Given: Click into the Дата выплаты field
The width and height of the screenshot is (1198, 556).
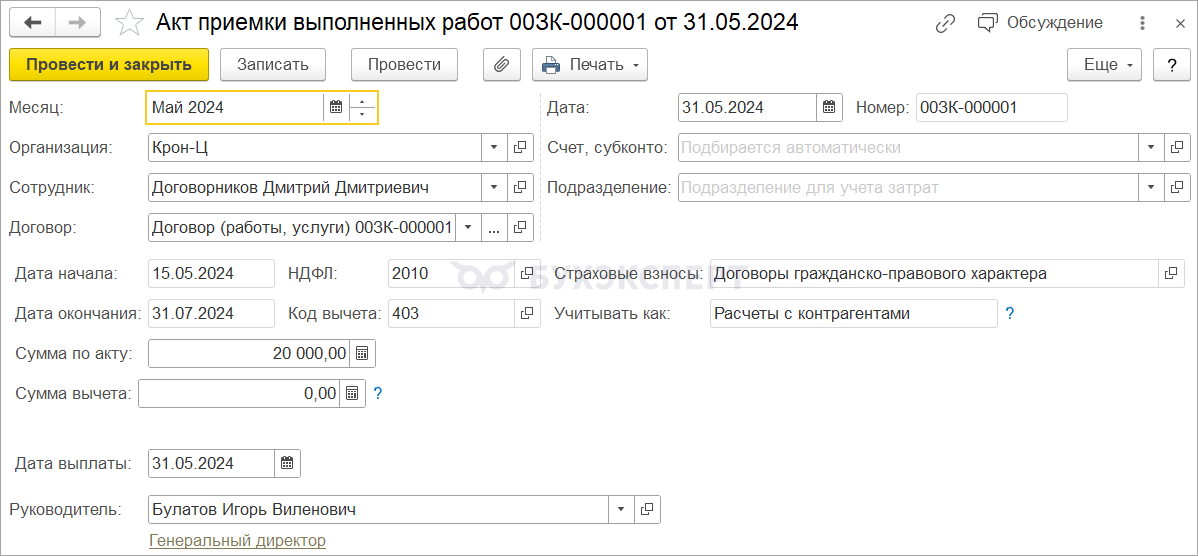Looking at the screenshot, I should pyautogui.click(x=211, y=463).
